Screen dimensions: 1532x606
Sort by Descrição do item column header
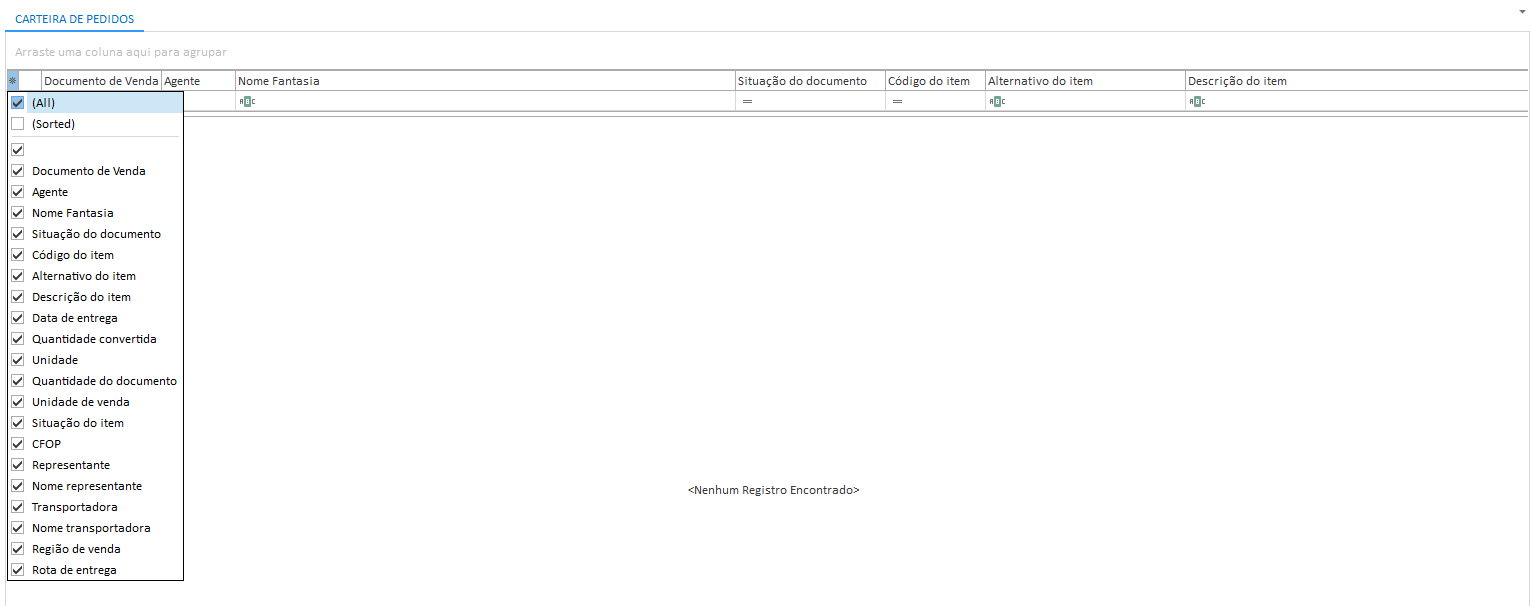1357,81
